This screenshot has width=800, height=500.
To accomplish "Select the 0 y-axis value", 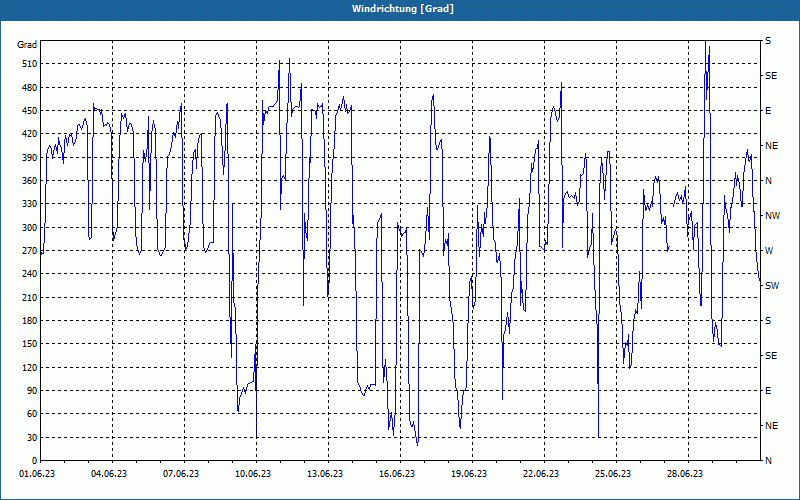I will coord(34,461).
